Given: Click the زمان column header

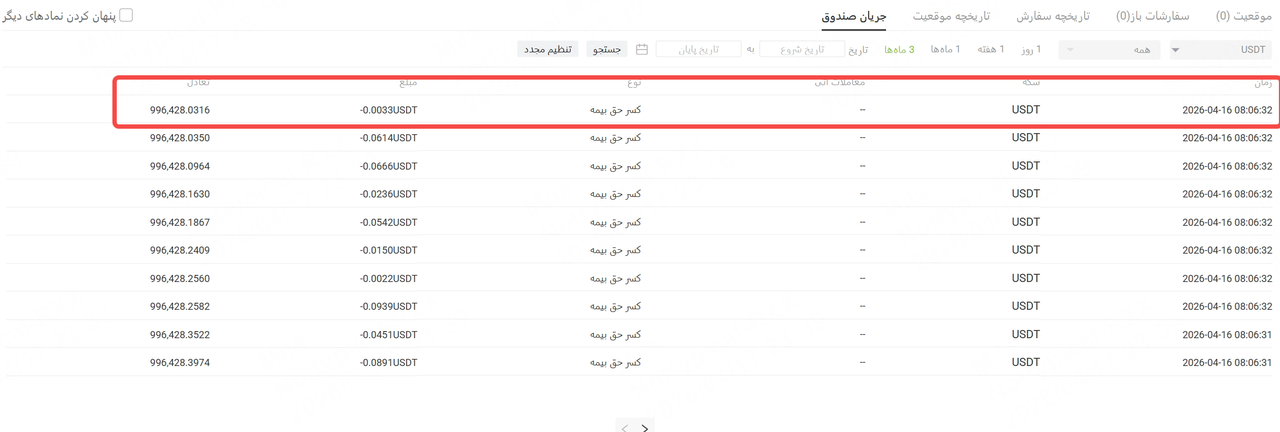Looking at the screenshot, I should (x=1263, y=83).
